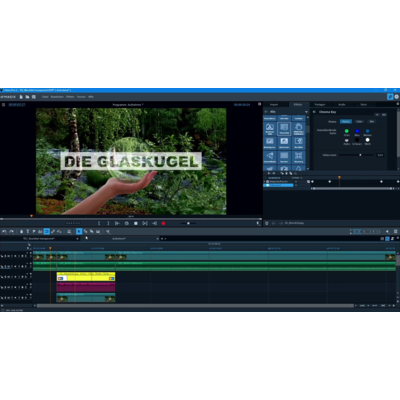Select the blue chroma key color
400x400 pixels.
[x=357, y=131]
